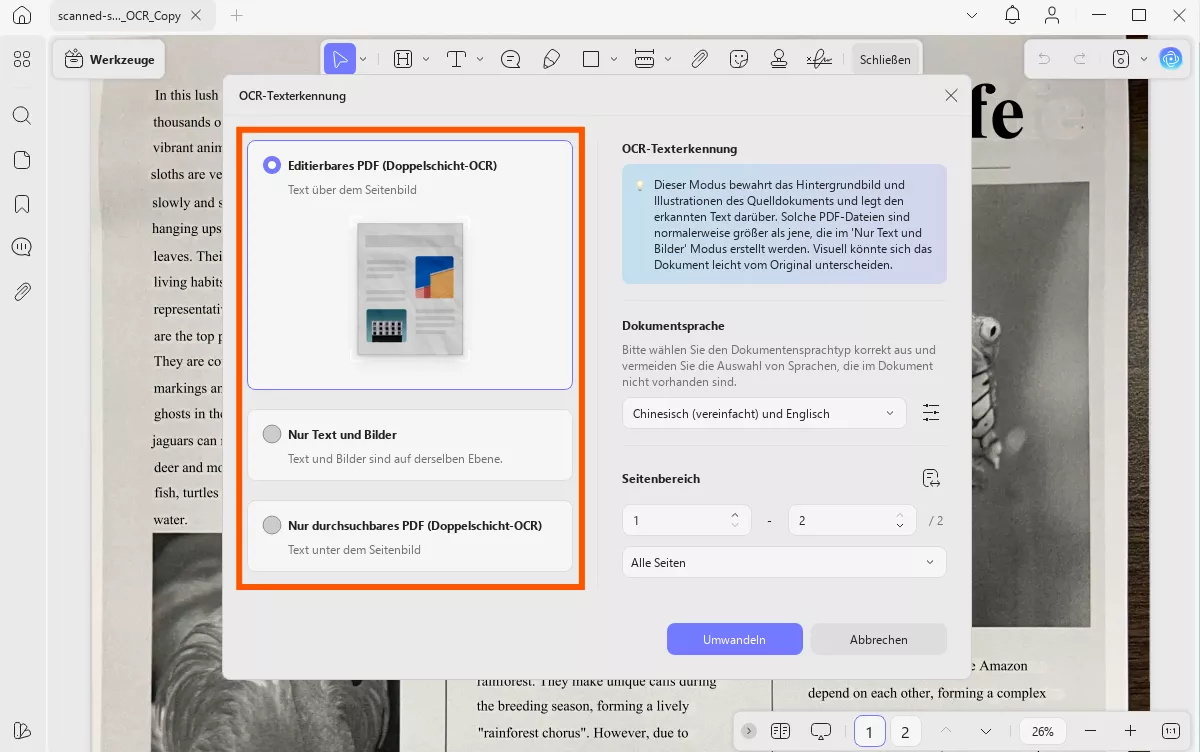Click the attachment paperclip toolbar icon
Viewport: 1200px width, 752px height.
pos(700,59)
